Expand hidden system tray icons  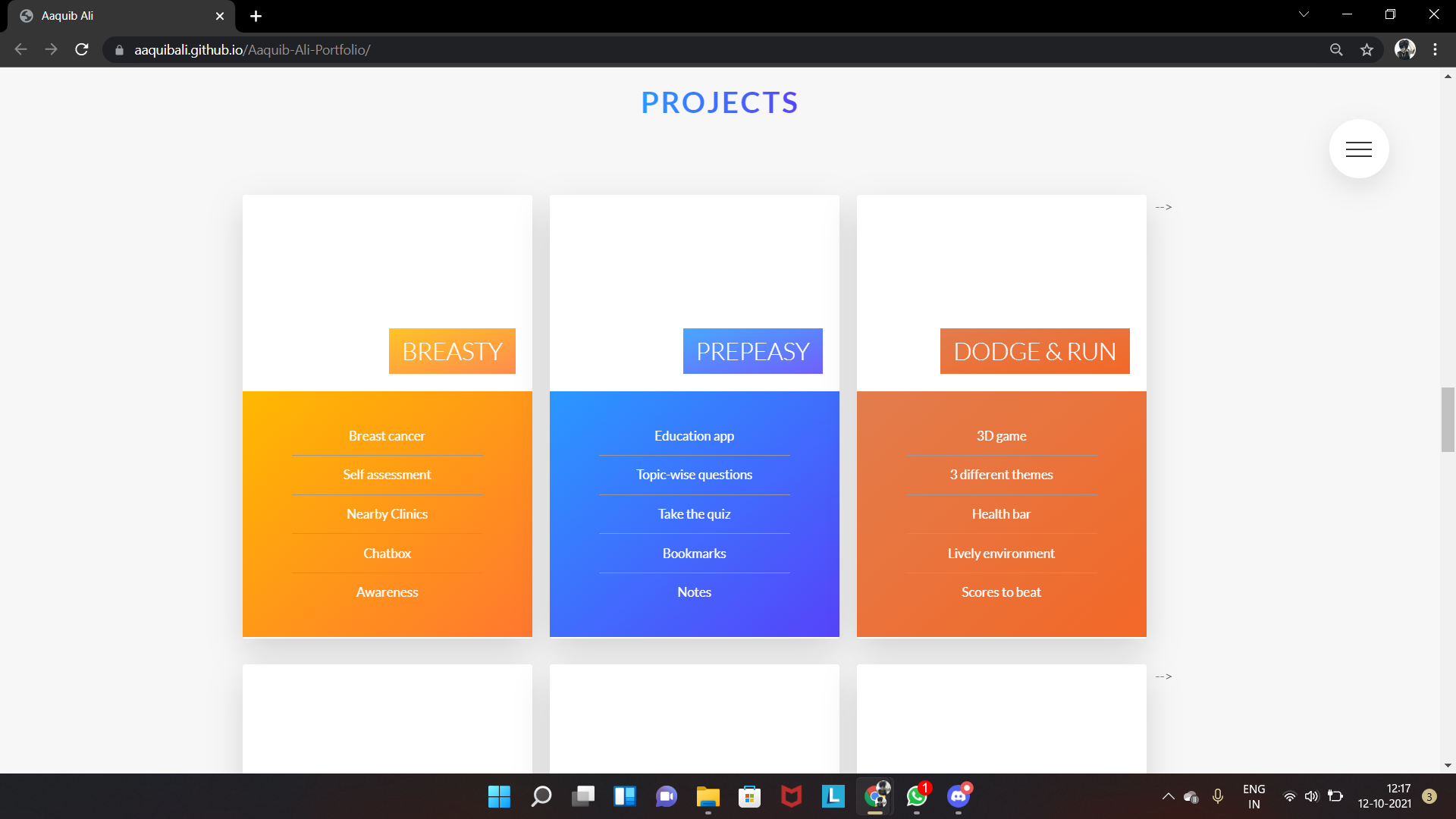(x=1168, y=796)
